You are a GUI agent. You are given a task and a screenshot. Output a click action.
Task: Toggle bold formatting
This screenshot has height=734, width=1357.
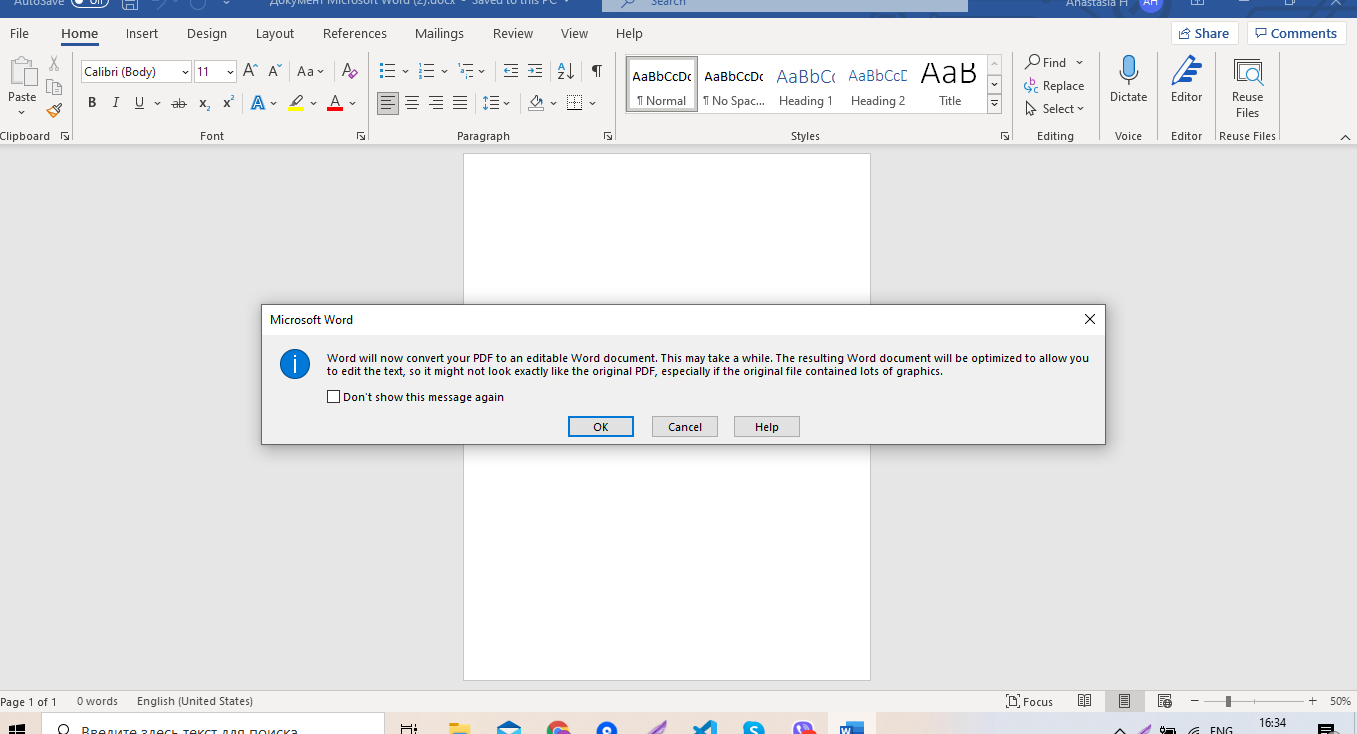pos(91,102)
